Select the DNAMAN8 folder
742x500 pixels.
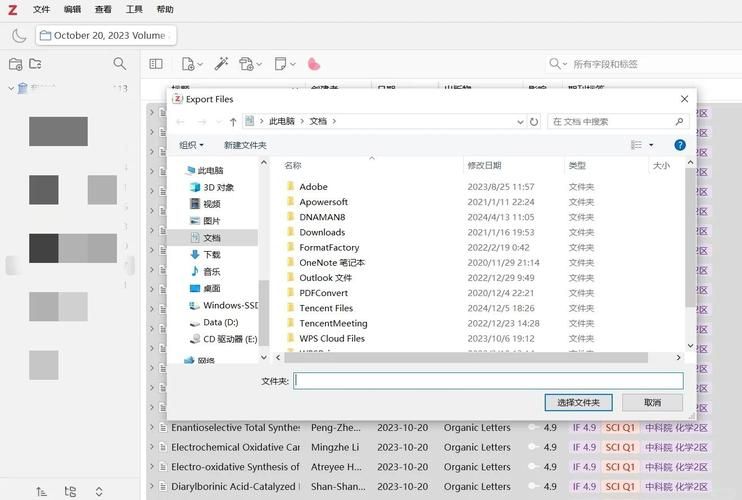[x=322, y=217]
